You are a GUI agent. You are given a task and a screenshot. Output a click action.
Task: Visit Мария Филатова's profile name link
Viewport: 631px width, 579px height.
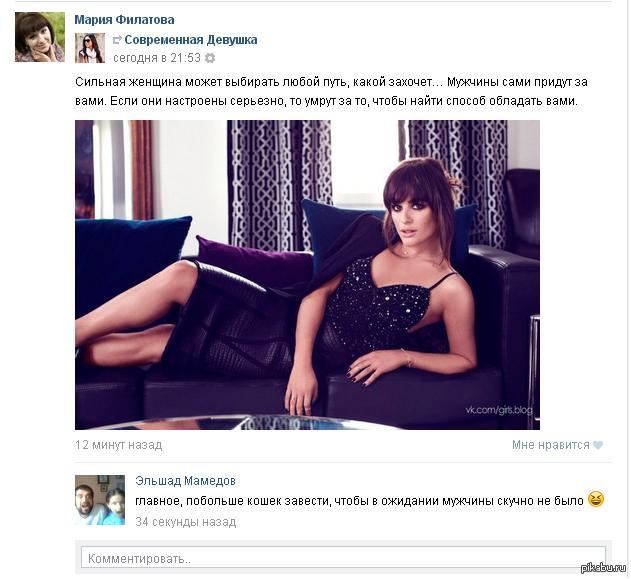point(124,20)
